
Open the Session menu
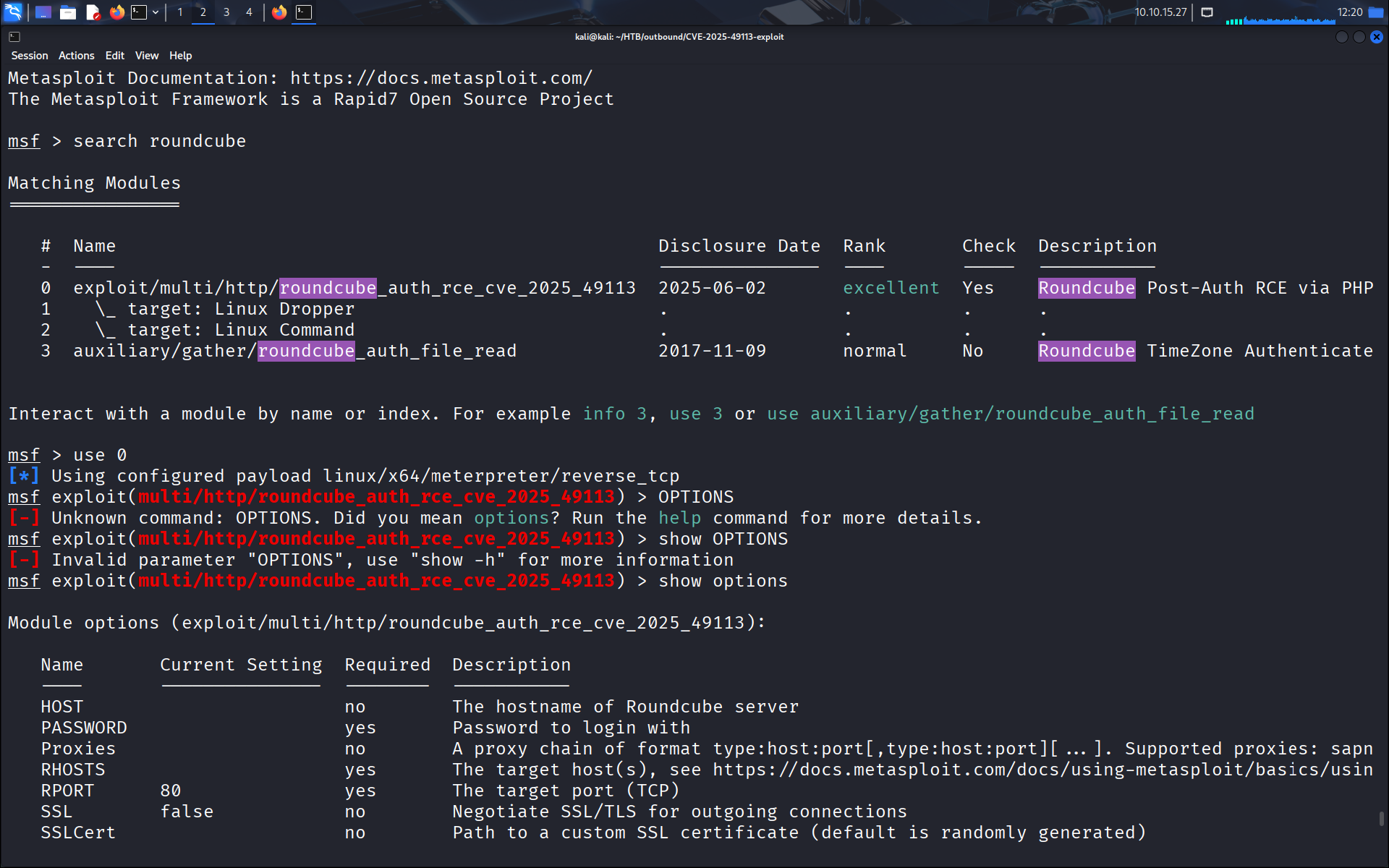point(30,56)
